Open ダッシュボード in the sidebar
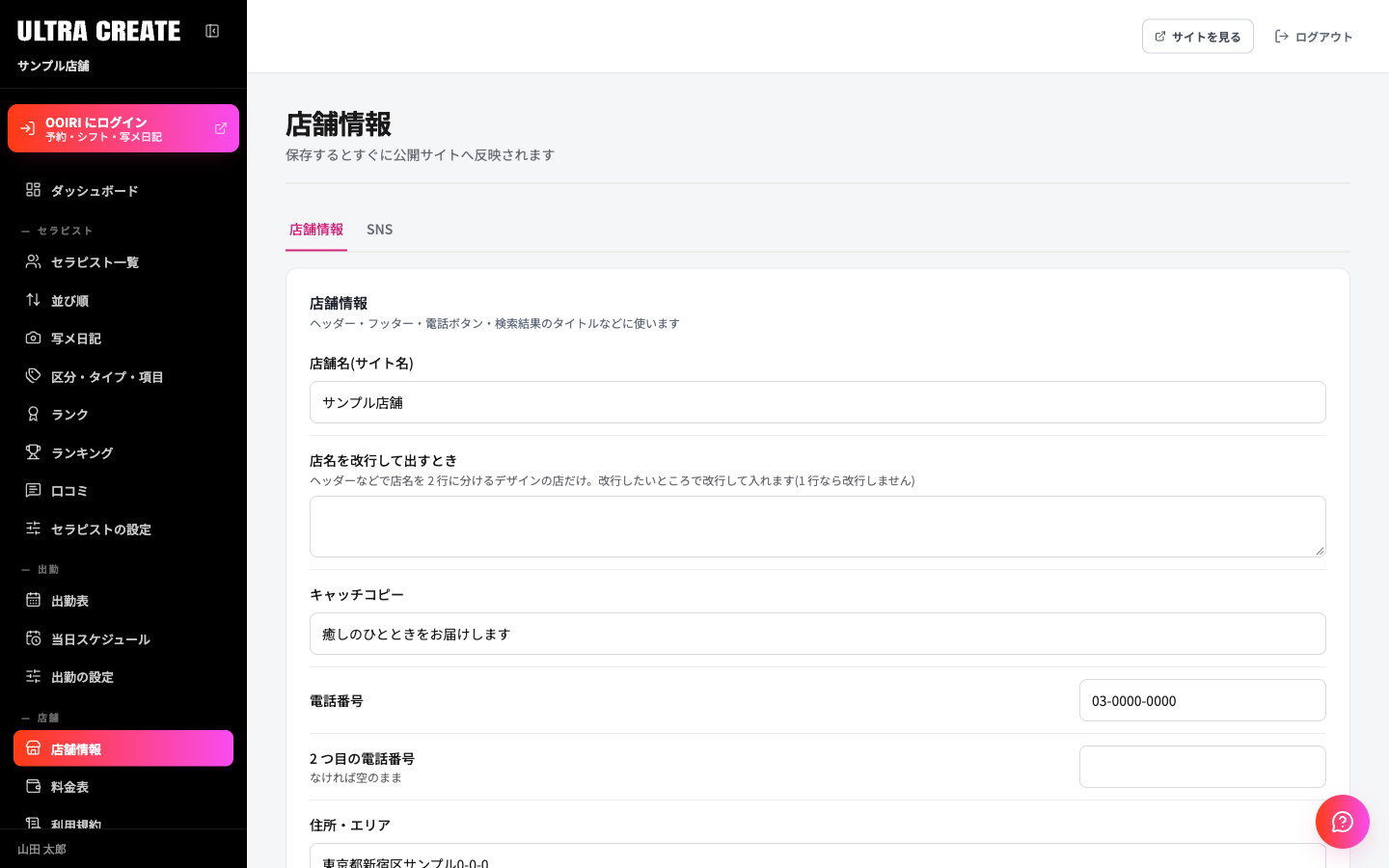The height and width of the screenshot is (868, 1389). coord(123,190)
